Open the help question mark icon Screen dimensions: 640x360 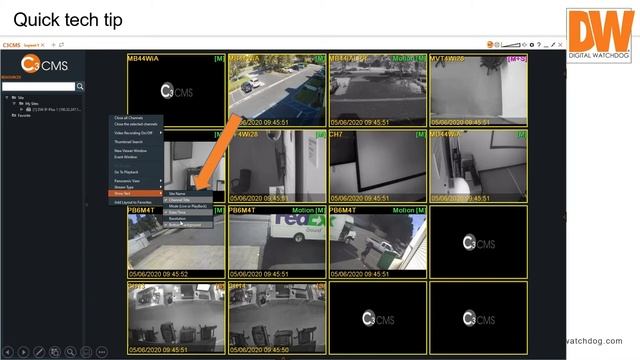539,44
